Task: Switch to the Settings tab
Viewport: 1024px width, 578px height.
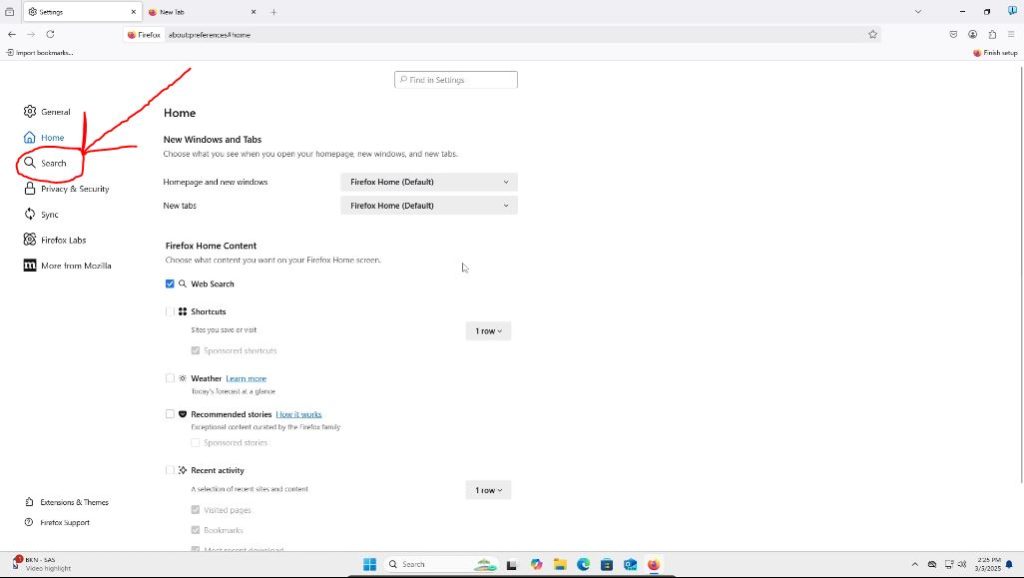Action: [x=82, y=12]
